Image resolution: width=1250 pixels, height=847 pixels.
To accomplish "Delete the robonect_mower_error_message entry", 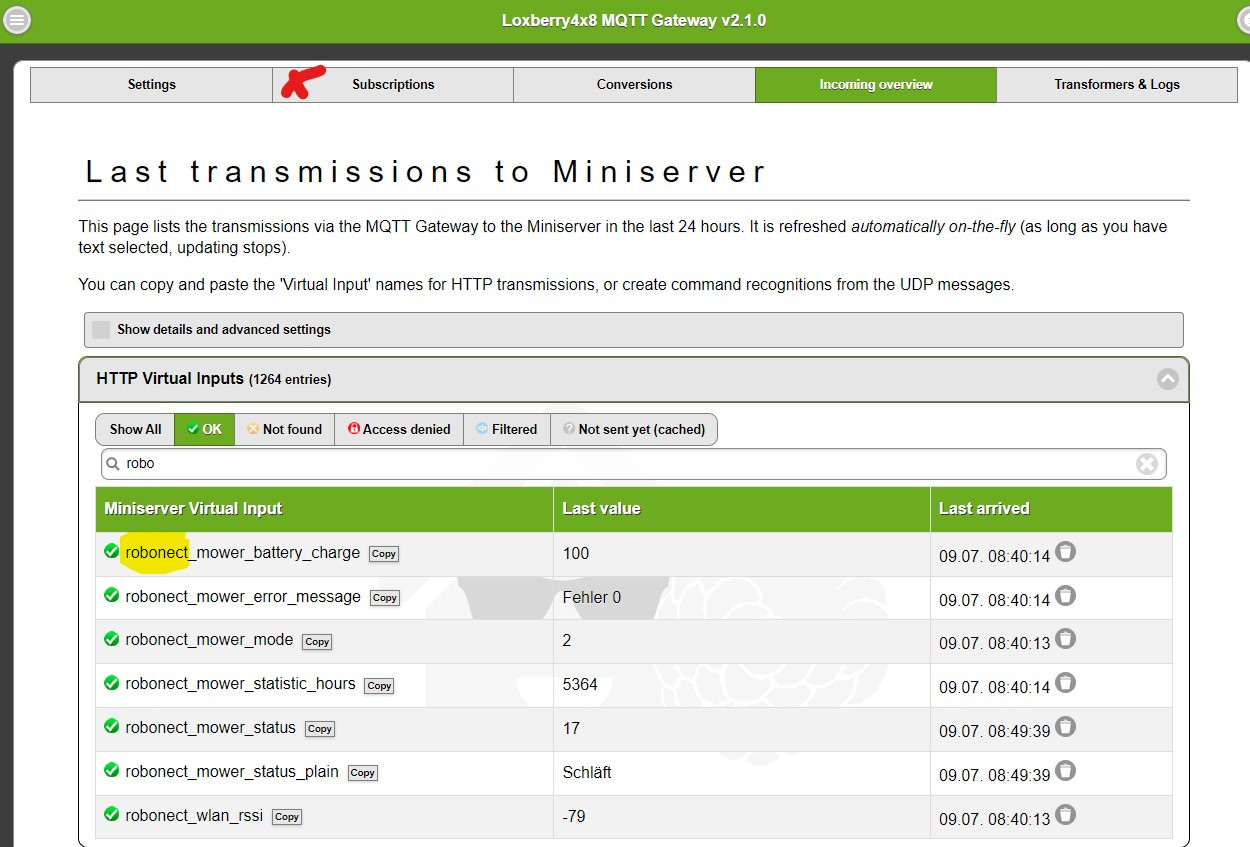I will [1066, 595].
